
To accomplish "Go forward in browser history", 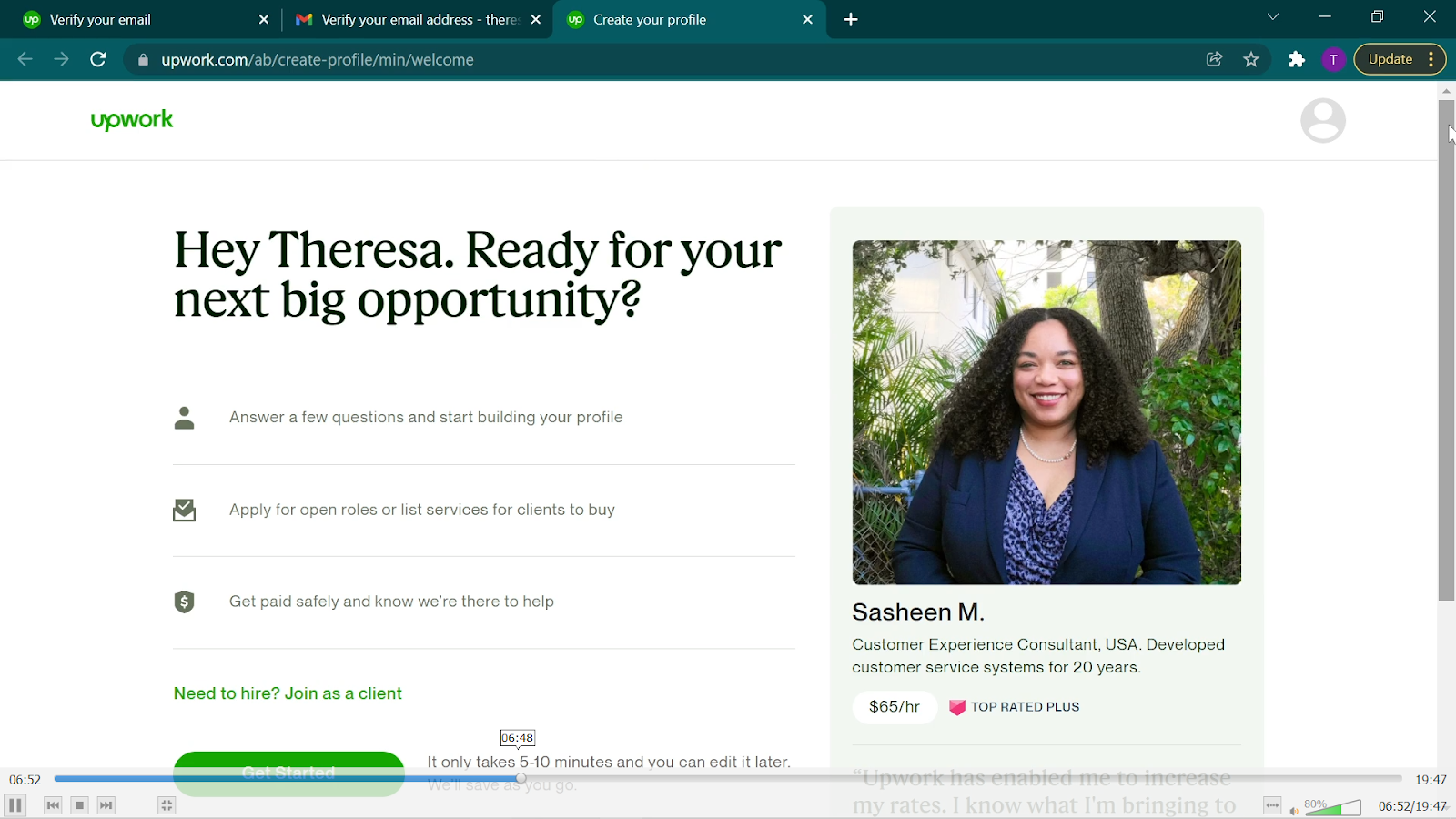I will (x=61, y=59).
